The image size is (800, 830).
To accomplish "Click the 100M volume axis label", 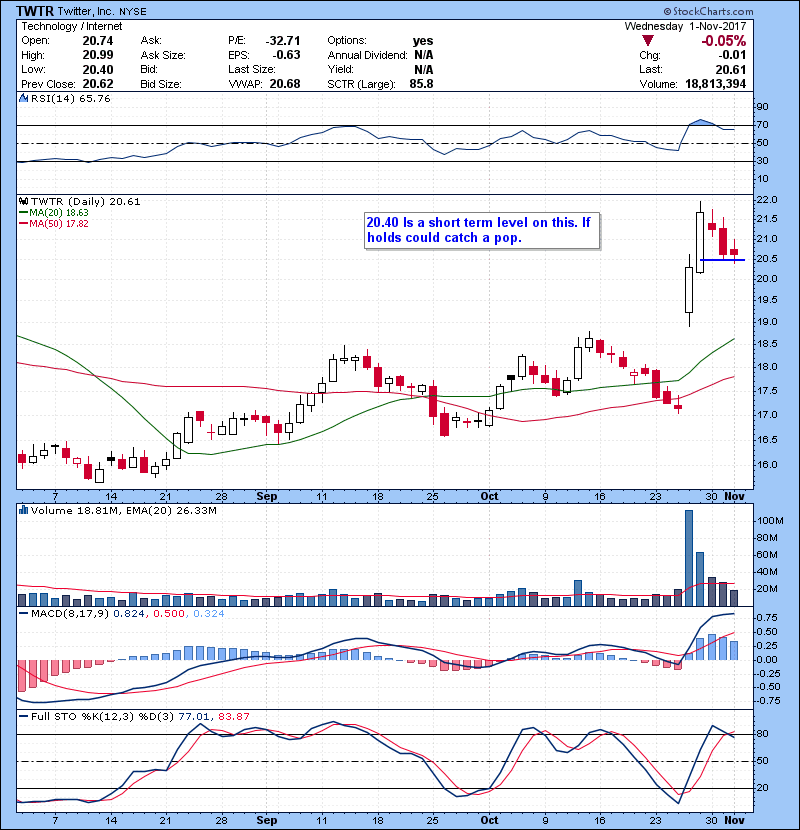I will click(770, 521).
